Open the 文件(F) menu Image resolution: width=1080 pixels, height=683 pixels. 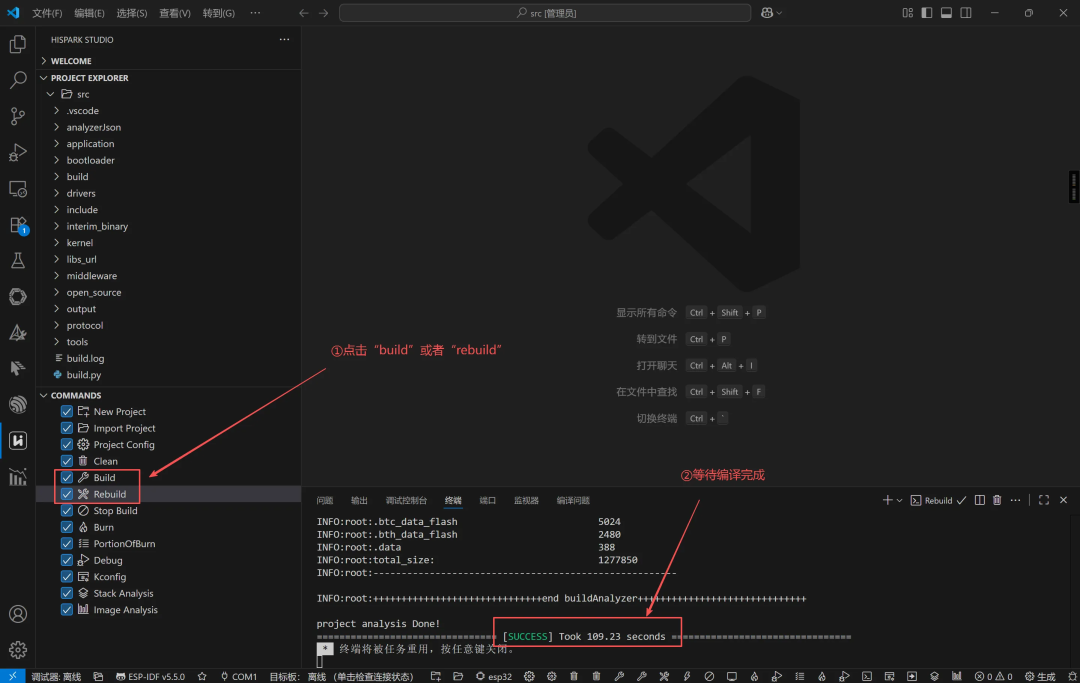pos(47,13)
